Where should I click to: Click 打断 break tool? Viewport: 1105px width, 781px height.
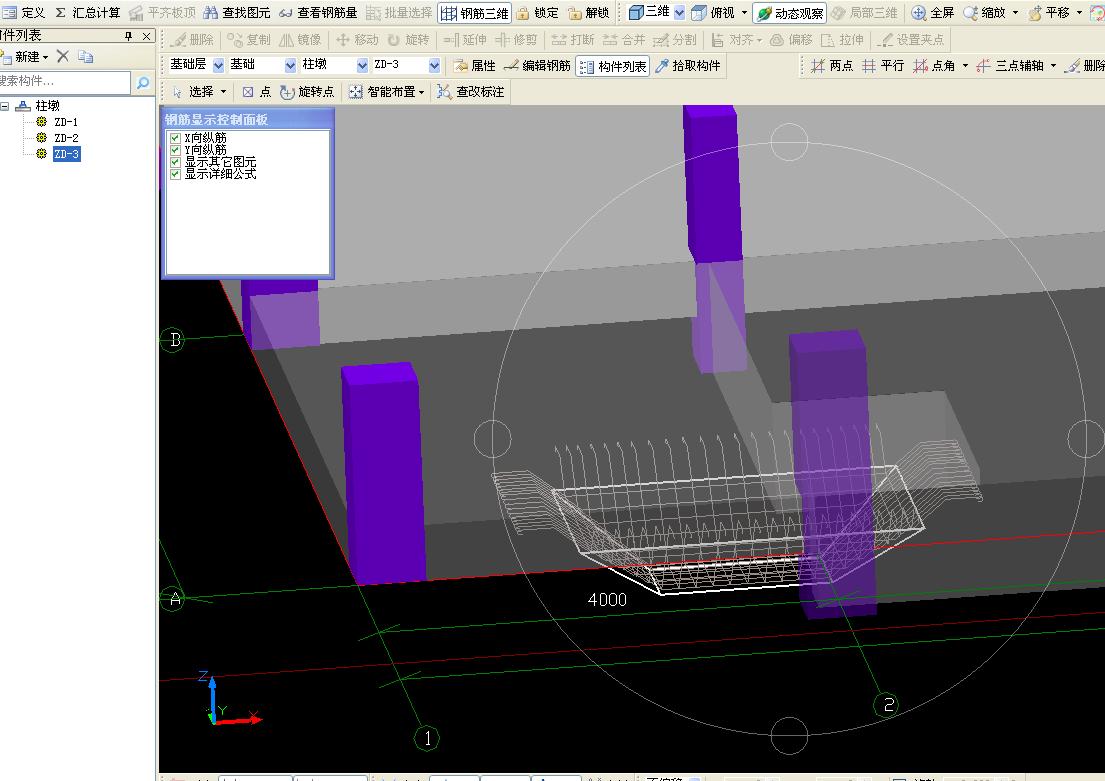573,39
